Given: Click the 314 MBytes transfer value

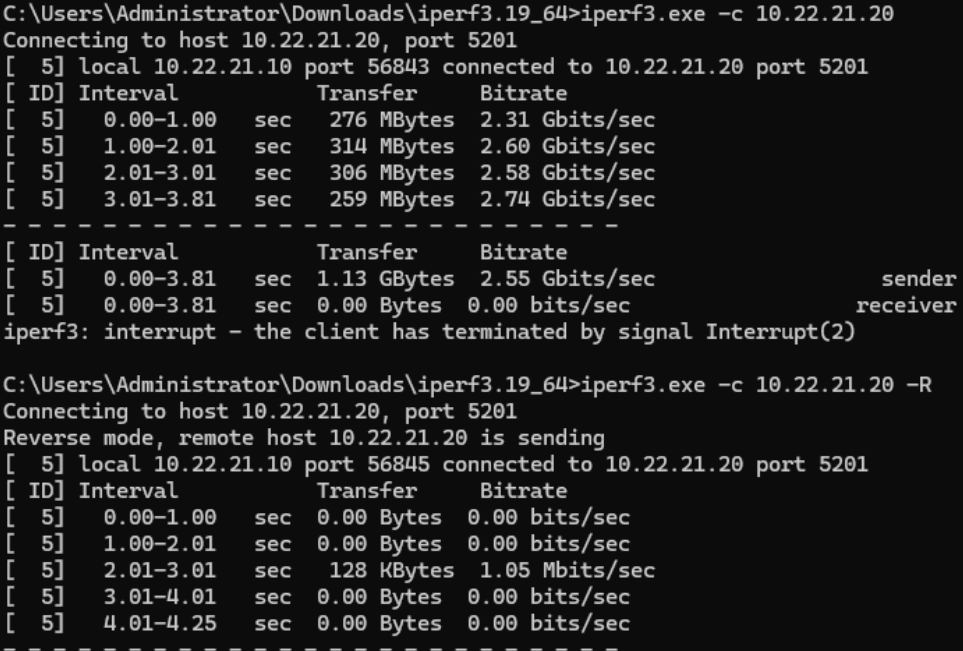Looking at the screenshot, I should 391,146.
